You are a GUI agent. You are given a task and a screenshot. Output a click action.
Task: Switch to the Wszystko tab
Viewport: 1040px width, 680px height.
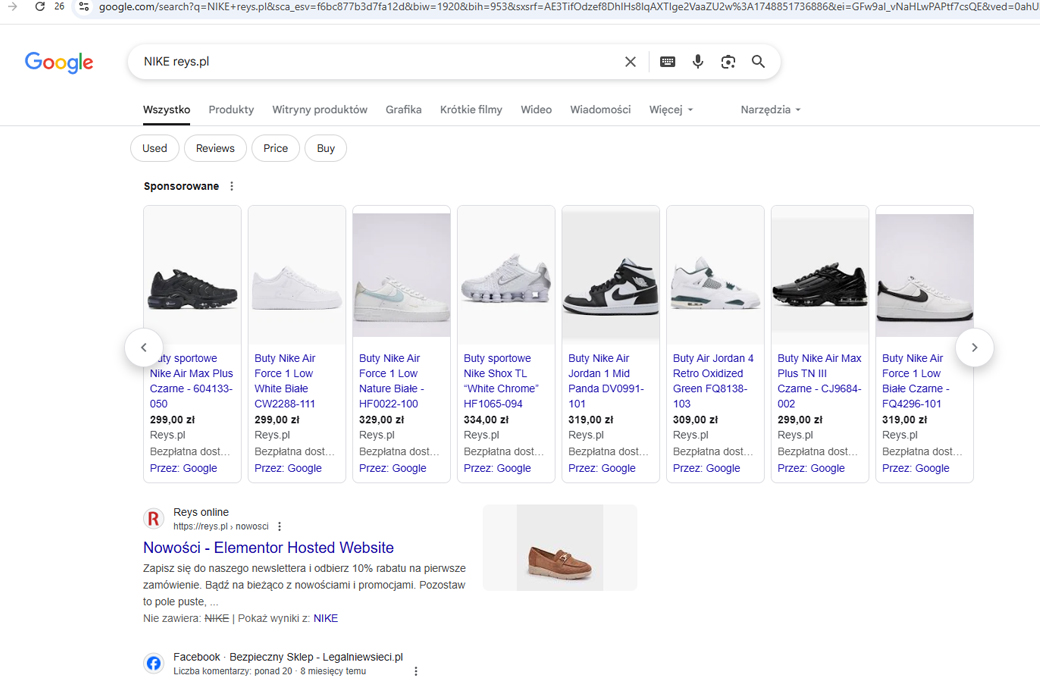166,109
